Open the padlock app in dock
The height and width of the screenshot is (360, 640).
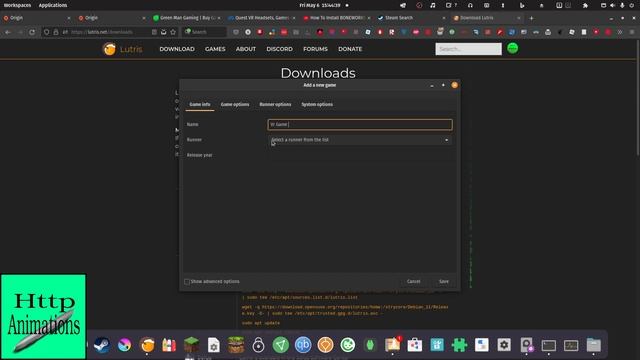tap(258, 345)
